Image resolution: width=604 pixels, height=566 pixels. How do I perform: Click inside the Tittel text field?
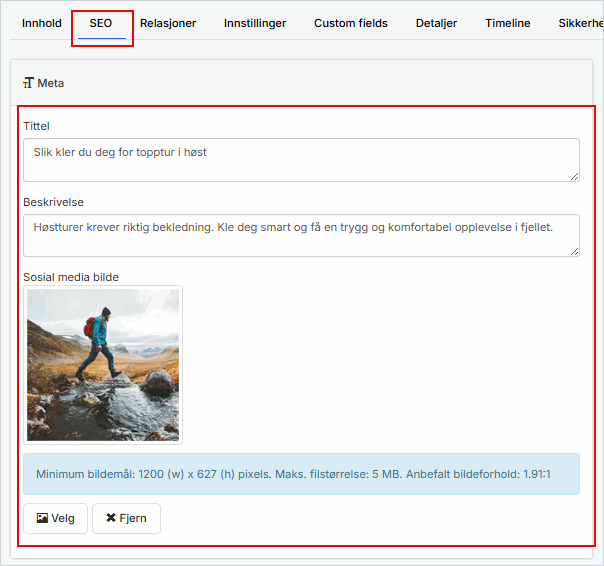[300, 160]
